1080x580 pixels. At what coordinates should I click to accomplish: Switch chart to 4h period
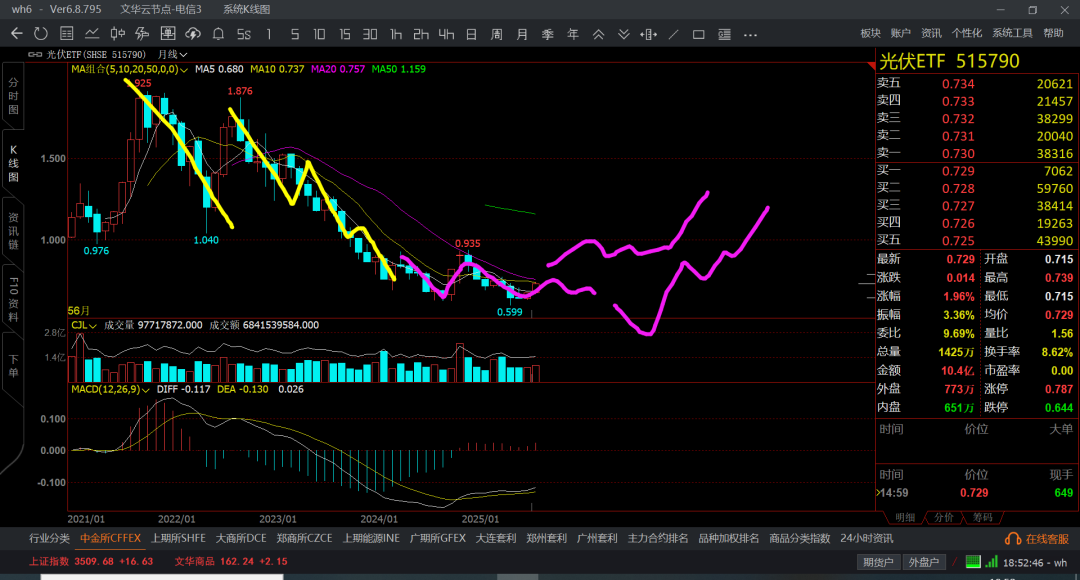[x=446, y=34]
